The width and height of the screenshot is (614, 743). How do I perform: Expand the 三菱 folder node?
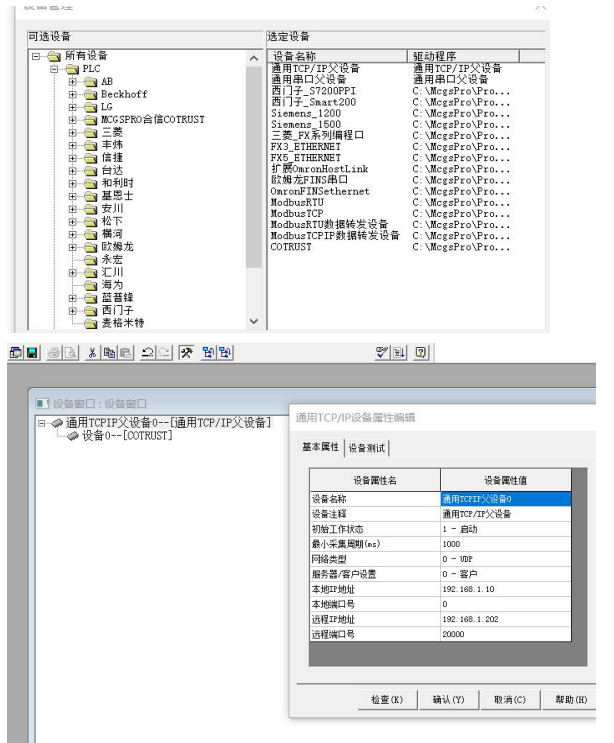pyautogui.click(x=72, y=133)
